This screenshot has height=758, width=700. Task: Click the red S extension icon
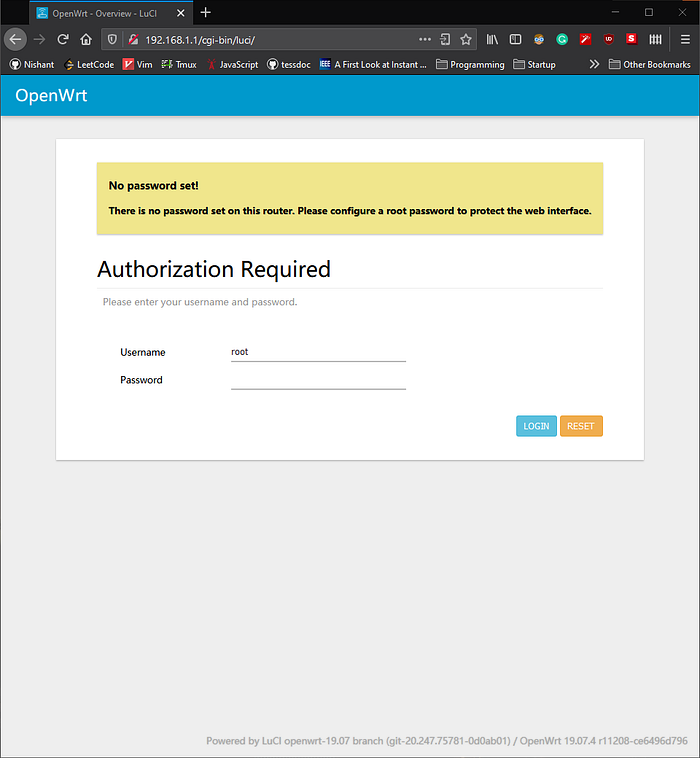click(x=631, y=39)
